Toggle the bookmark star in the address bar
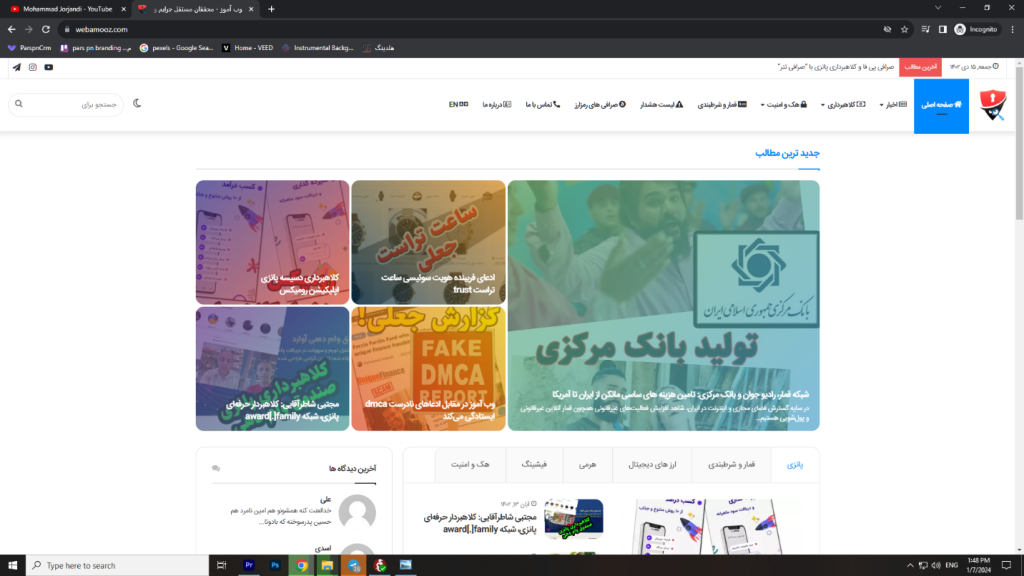Image resolution: width=1024 pixels, height=576 pixels. click(904, 30)
